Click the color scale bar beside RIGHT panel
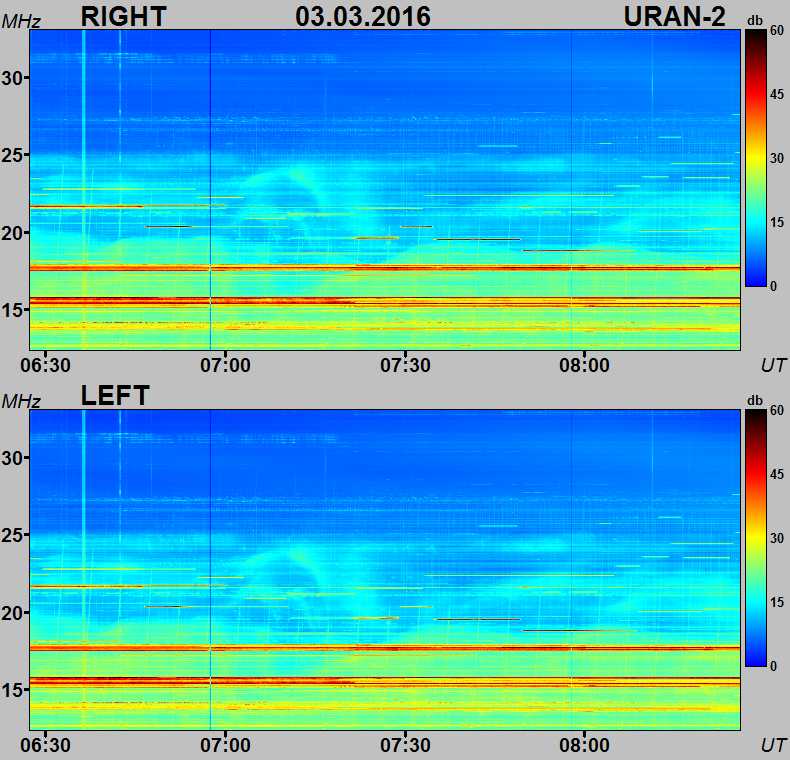The width and height of the screenshot is (790, 760). click(756, 158)
